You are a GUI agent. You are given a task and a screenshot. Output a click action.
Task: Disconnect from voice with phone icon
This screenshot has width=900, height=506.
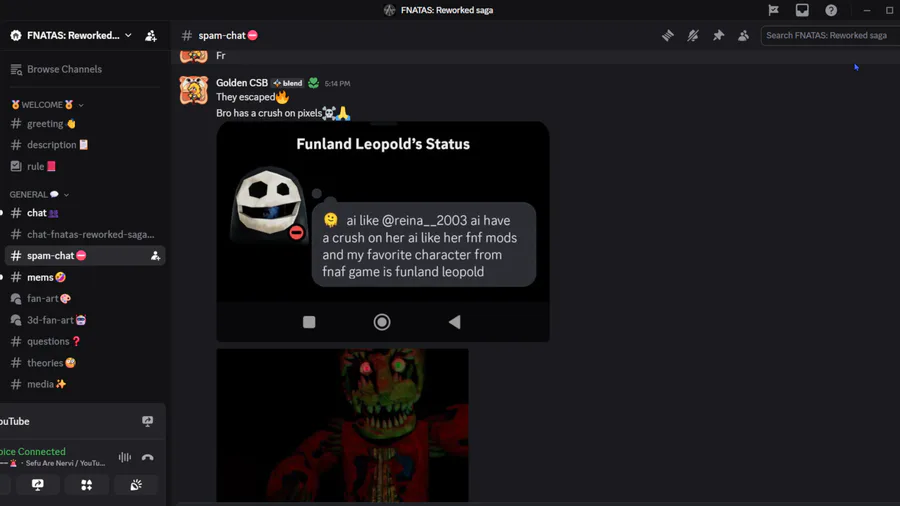click(x=148, y=457)
